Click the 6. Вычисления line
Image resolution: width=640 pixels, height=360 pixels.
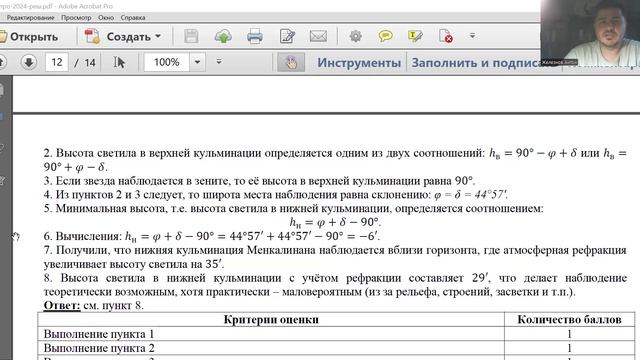[211, 236]
